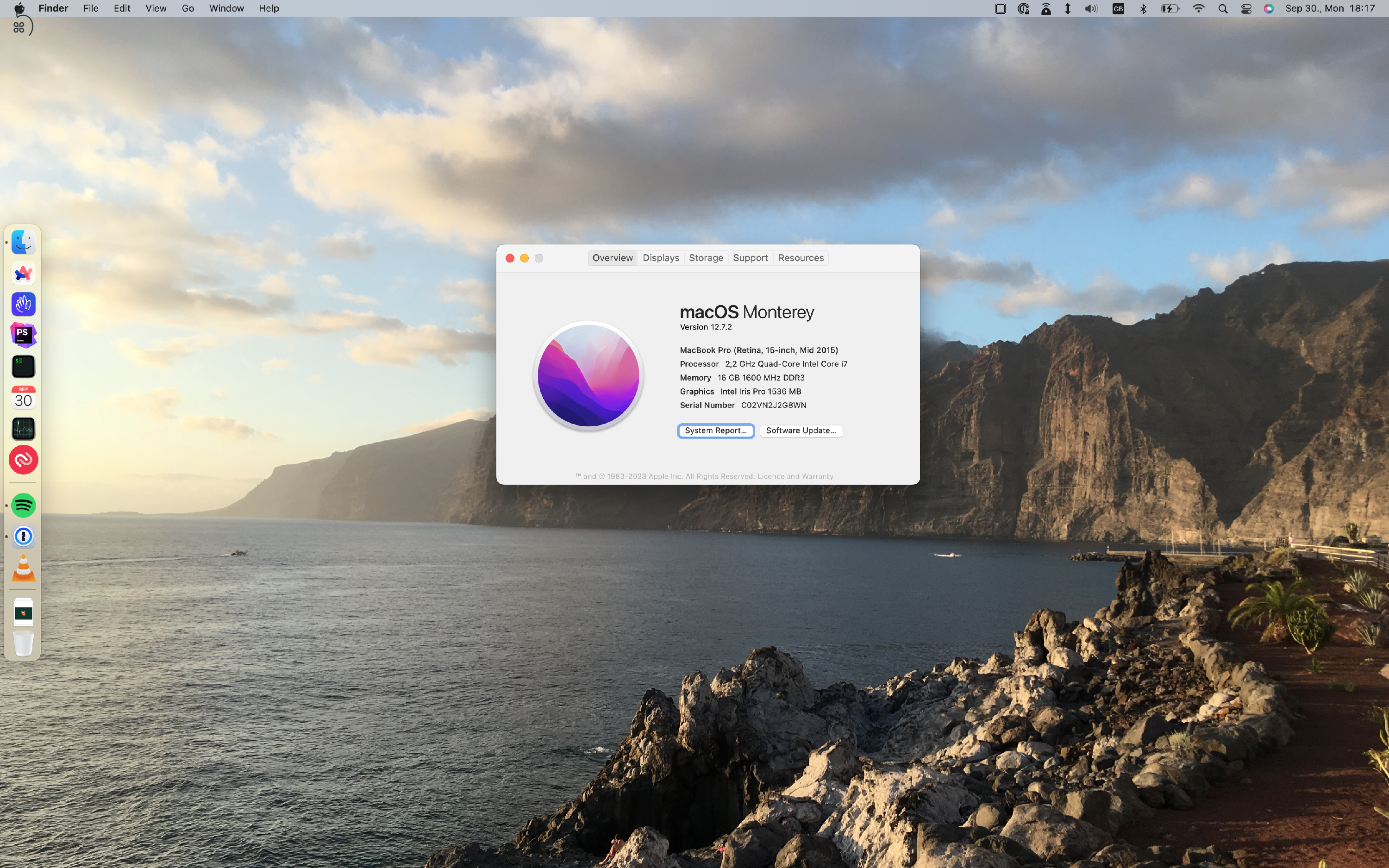
Task: Open Spotify from the Dock
Action: 23,506
